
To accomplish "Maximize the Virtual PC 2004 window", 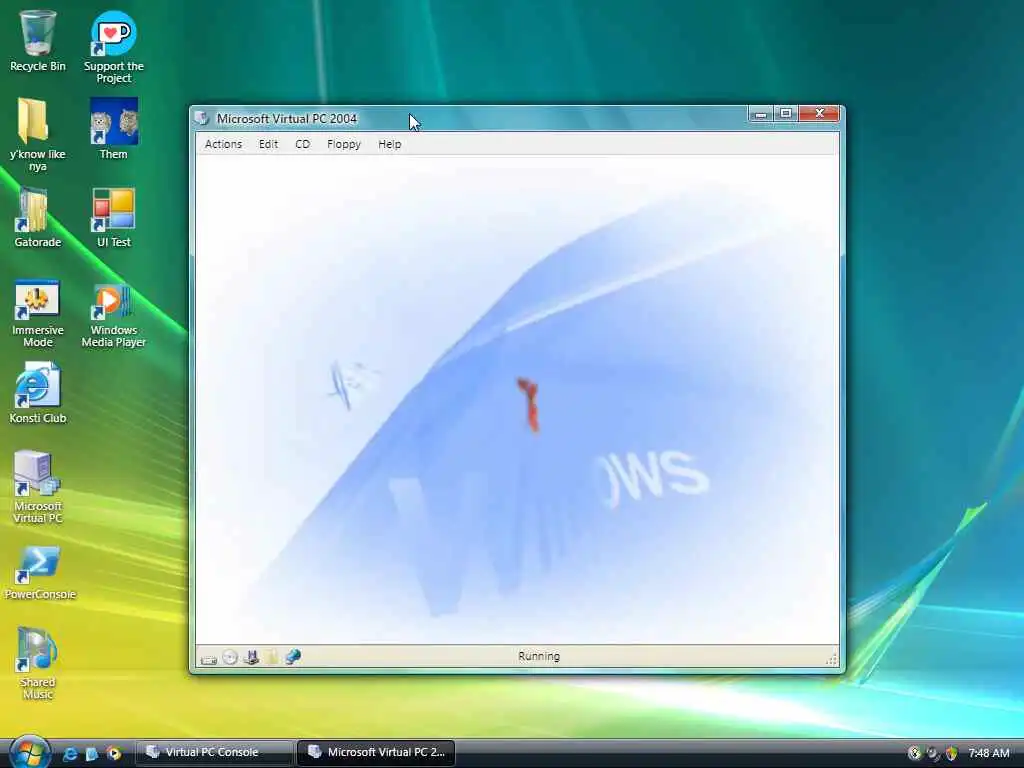I will coord(786,114).
